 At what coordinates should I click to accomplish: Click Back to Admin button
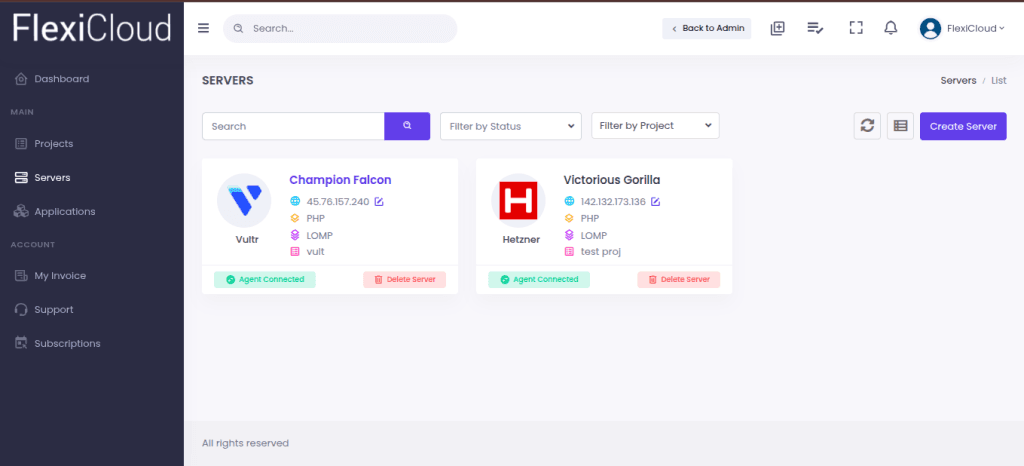pyautogui.click(x=706, y=28)
